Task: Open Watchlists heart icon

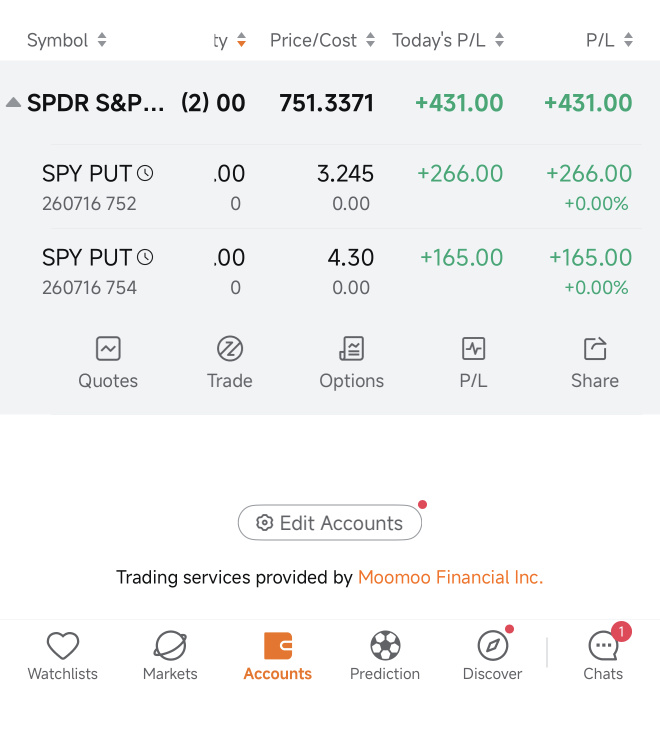Action: (x=63, y=646)
